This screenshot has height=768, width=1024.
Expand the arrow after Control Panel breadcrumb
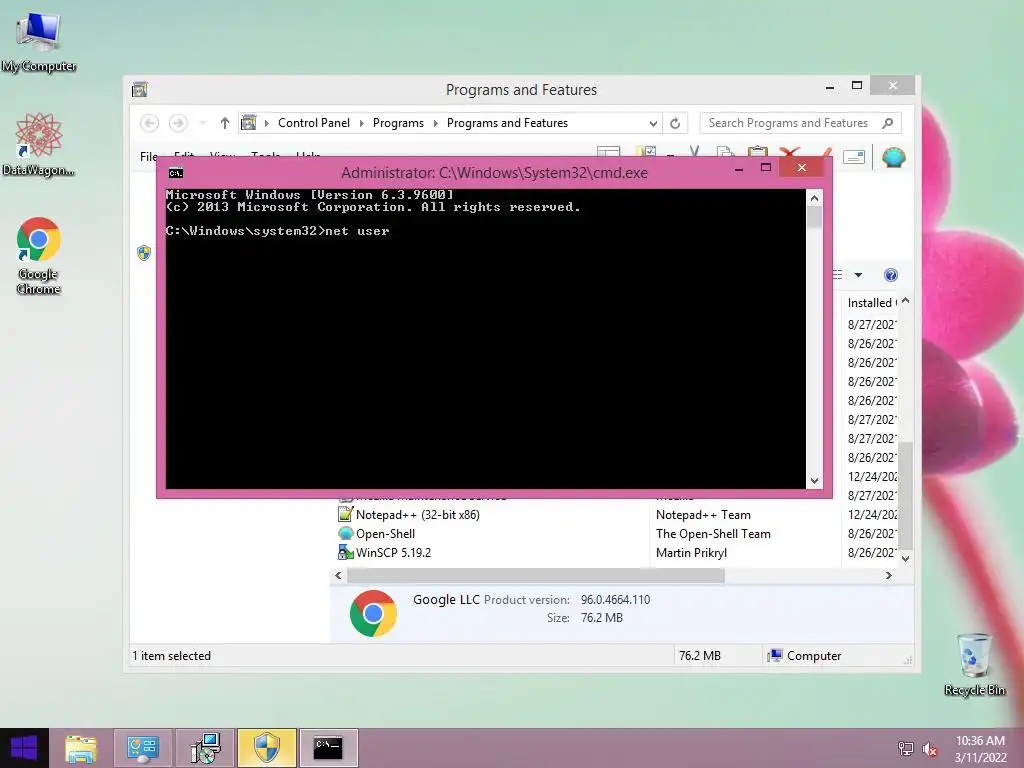tap(361, 123)
